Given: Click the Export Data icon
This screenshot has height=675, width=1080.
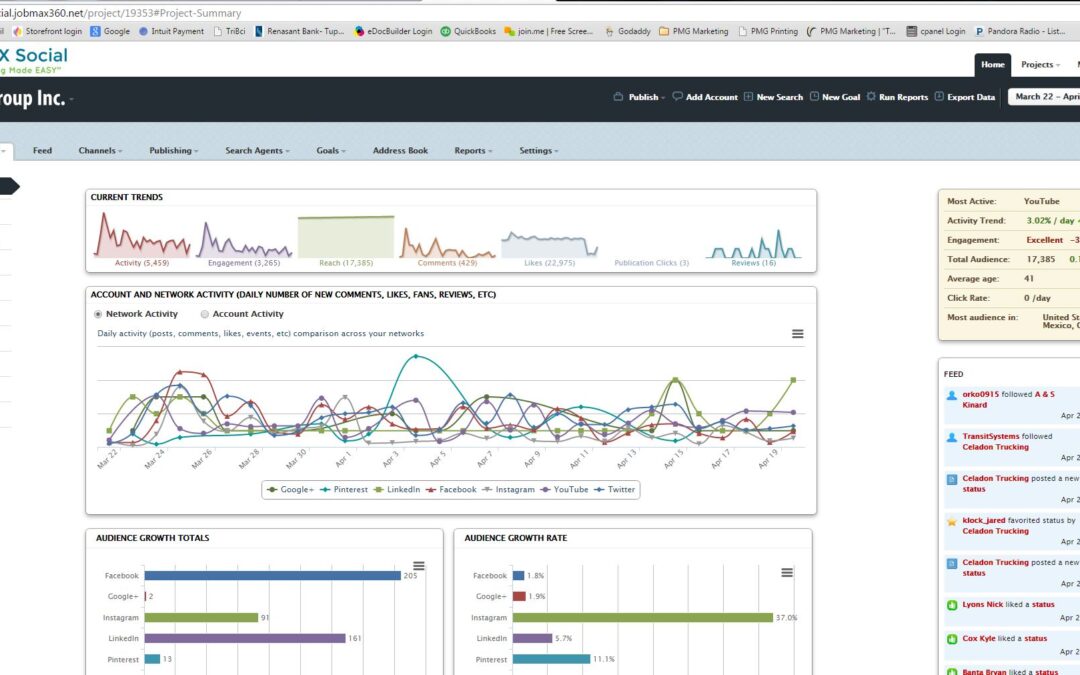Looking at the screenshot, I should (x=939, y=97).
